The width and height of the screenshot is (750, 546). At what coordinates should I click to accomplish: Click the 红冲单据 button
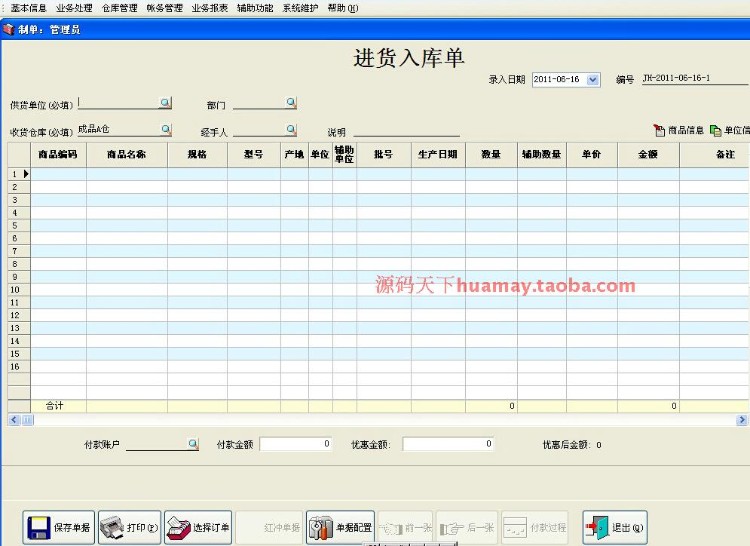[269, 527]
